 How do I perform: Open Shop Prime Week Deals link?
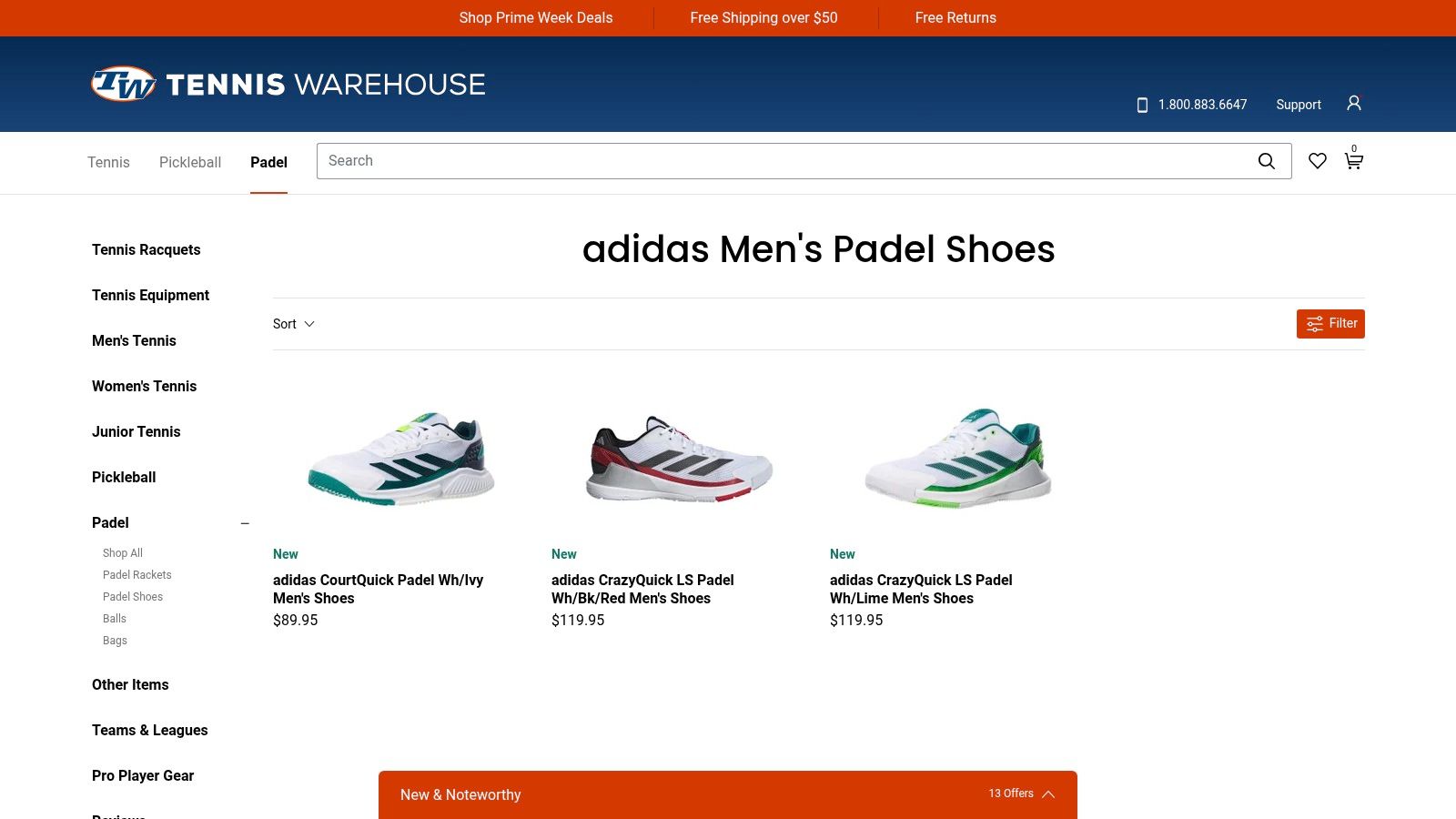tap(535, 17)
